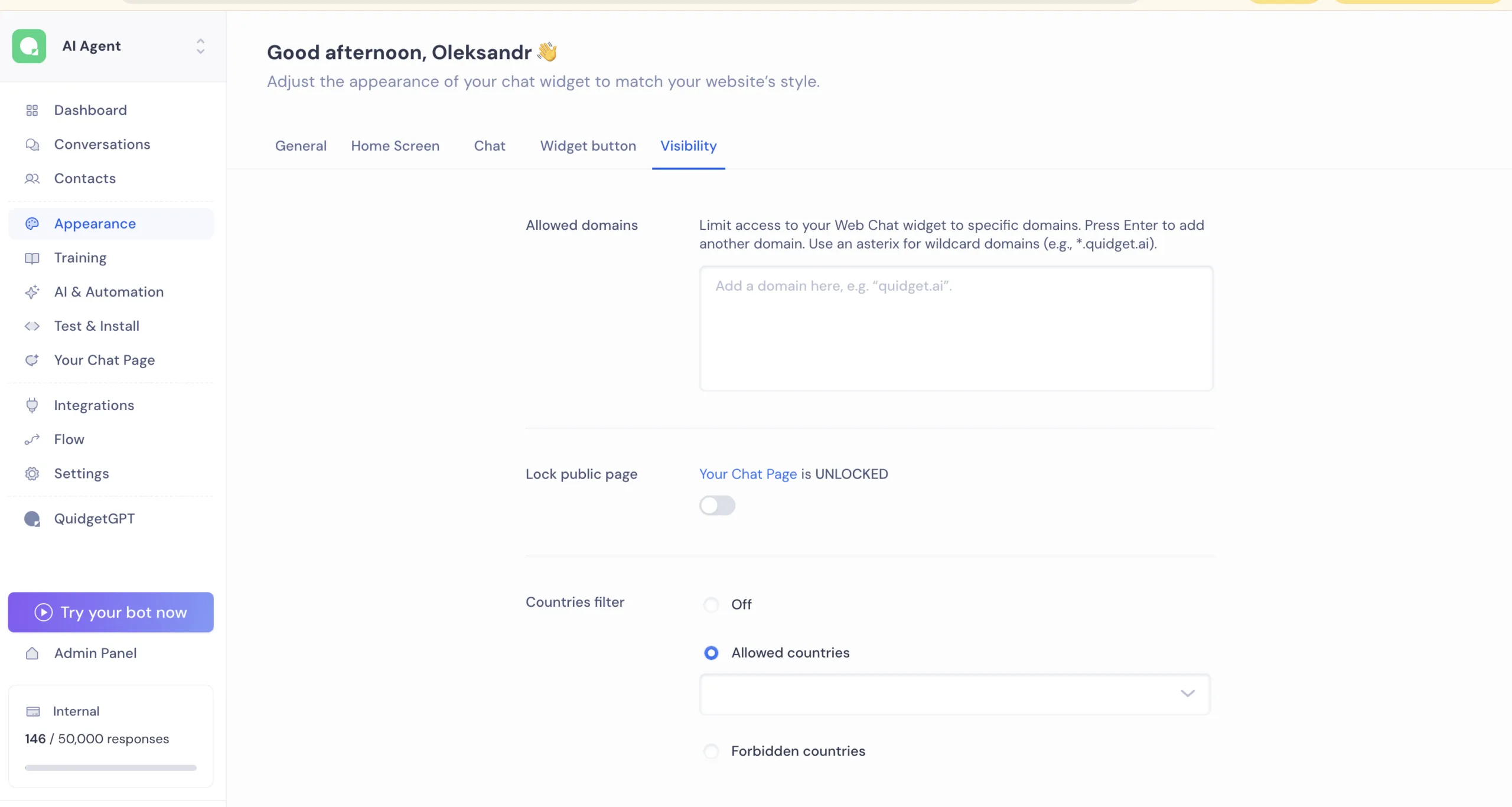Image resolution: width=1512 pixels, height=807 pixels.
Task: Select the Off countries filter option
Action: coord(711,604)
